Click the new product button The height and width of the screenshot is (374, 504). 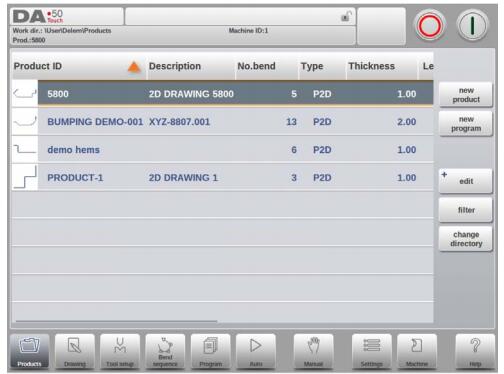click(x=466, y=95)
